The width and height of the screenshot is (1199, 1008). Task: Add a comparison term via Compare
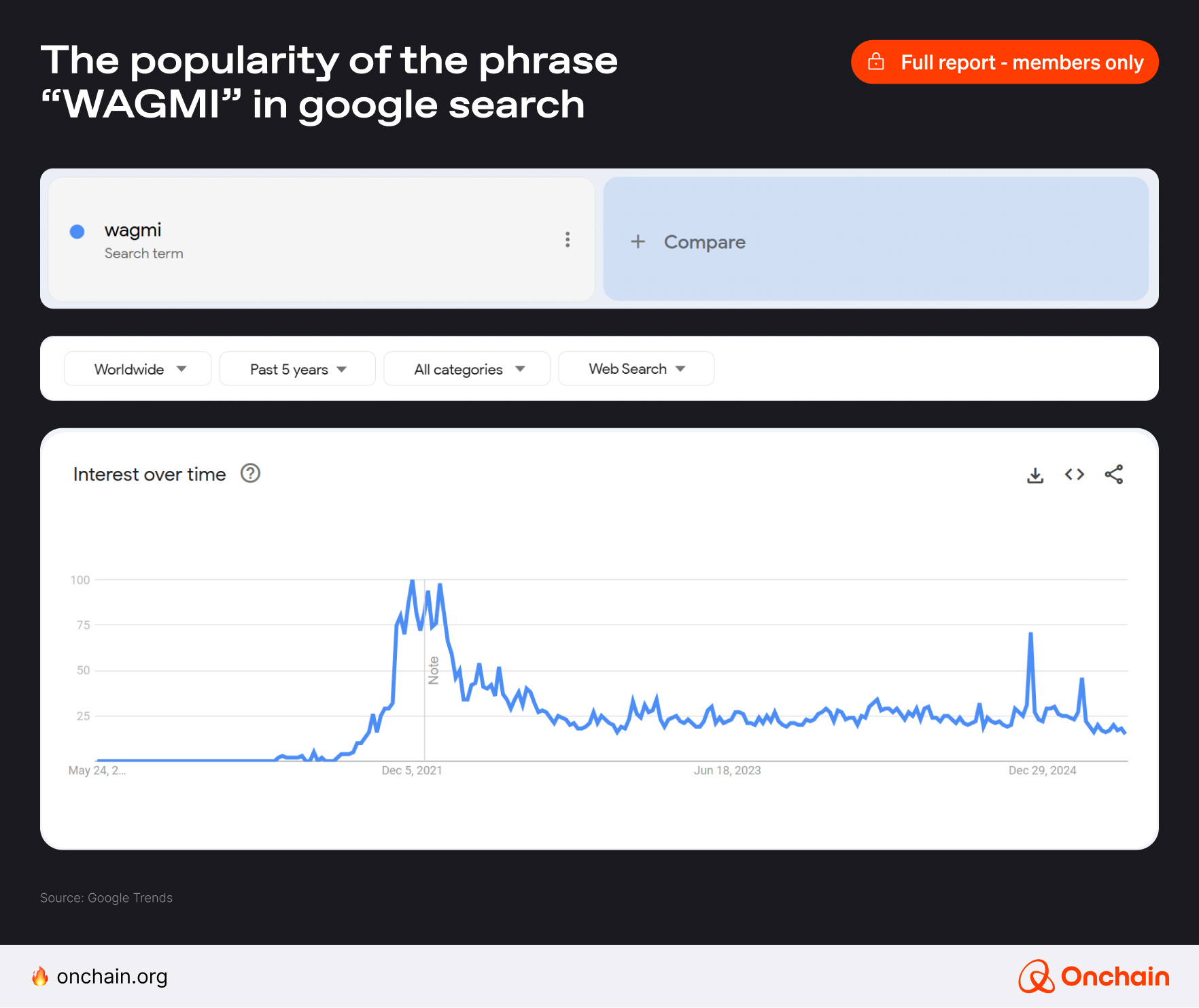click(x=705, y=242)
